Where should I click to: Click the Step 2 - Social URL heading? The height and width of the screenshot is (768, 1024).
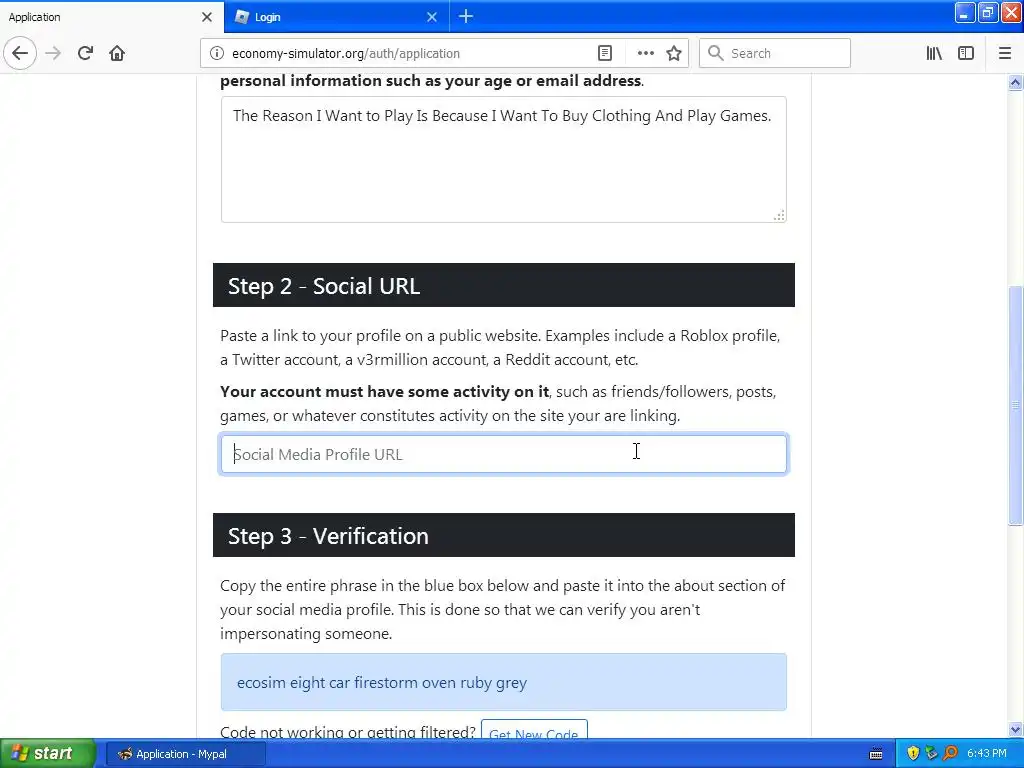[x=324, y=286]
